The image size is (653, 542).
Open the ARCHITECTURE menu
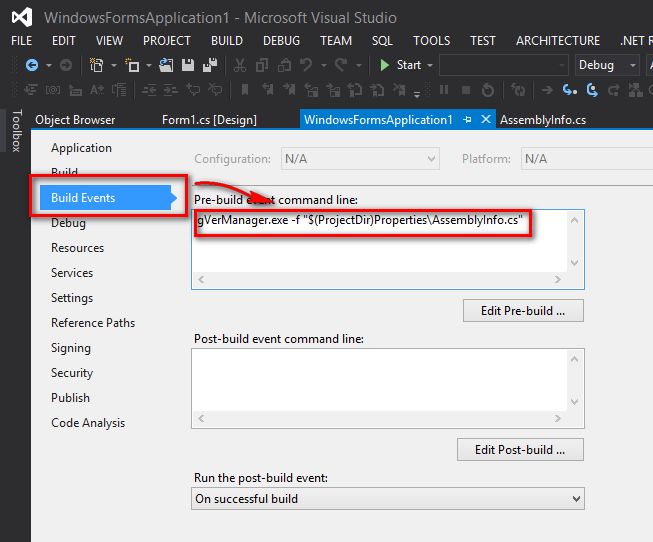(558, 41)
